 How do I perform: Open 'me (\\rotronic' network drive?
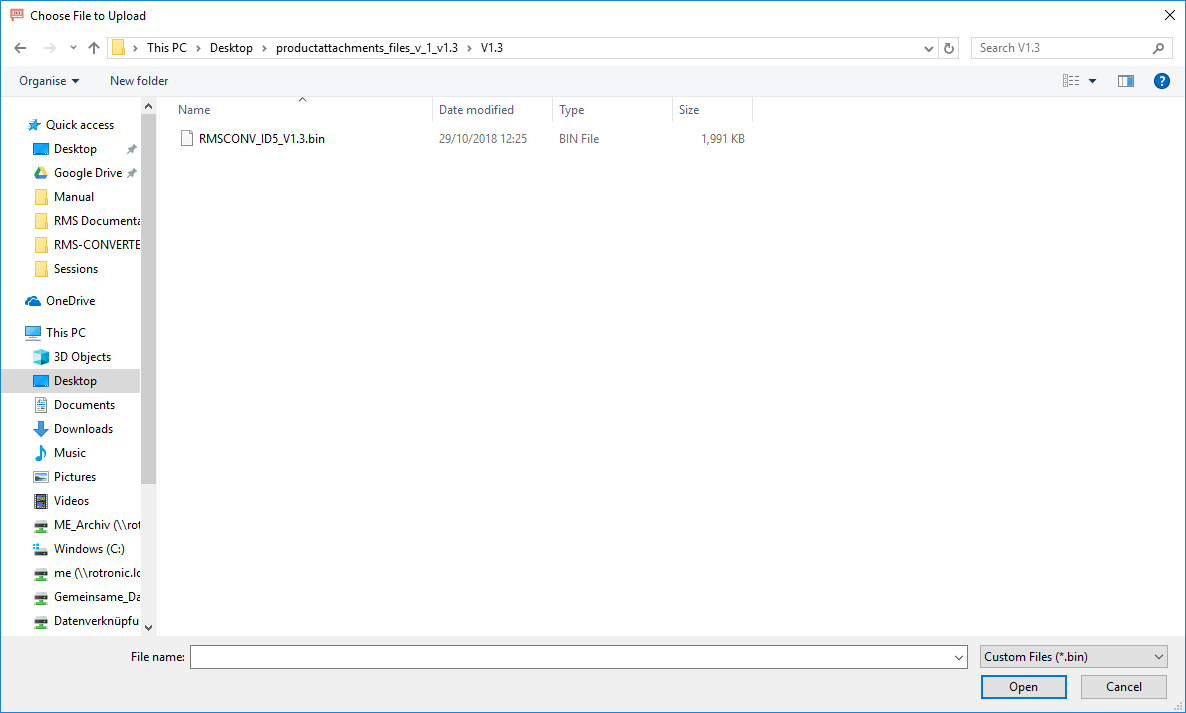(87, 573)
